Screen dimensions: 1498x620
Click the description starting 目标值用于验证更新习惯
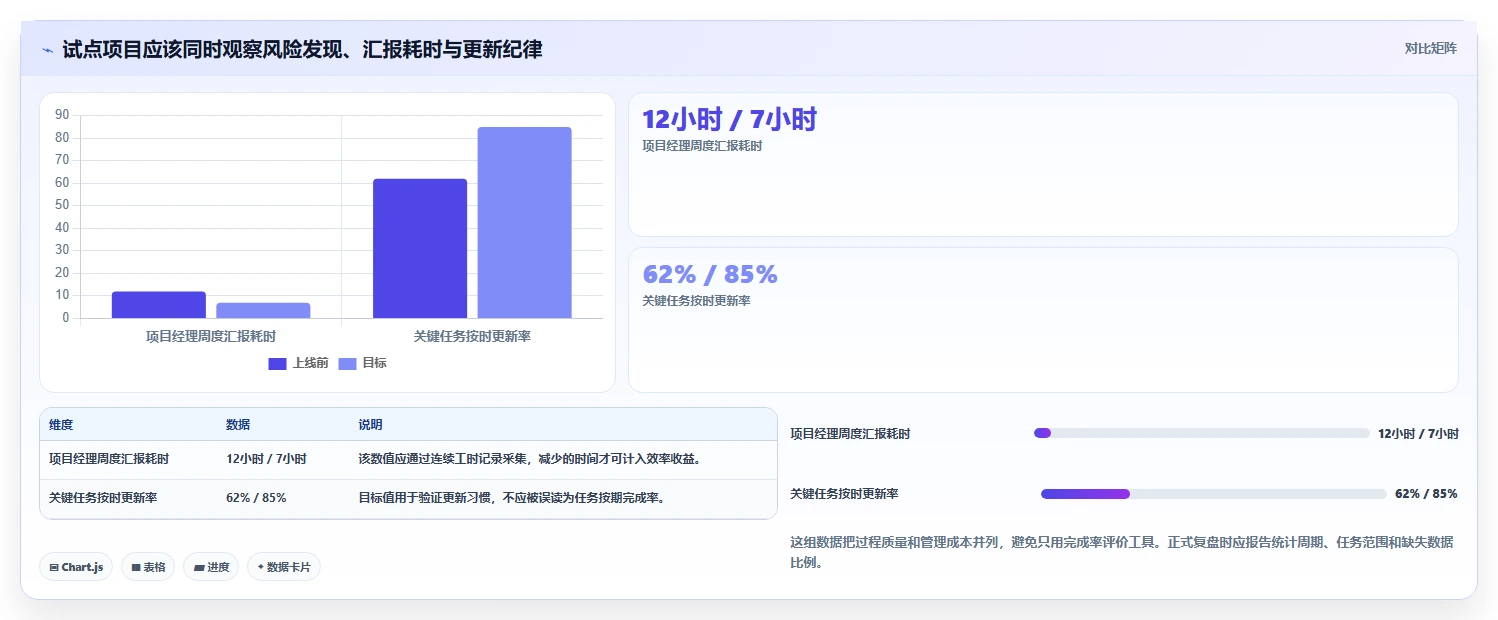pos(512,497)
